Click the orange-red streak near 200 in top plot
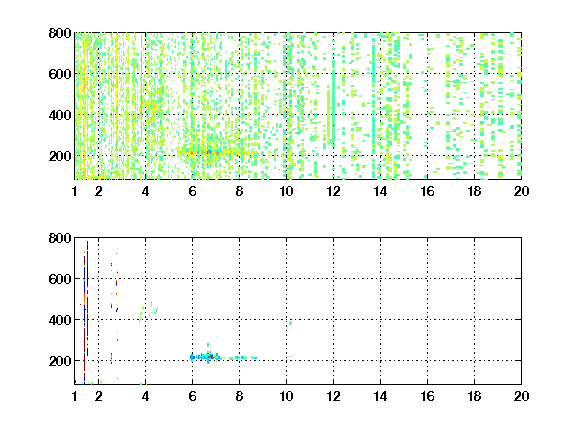Image resolution: width=576 pixels, height=432 pixels. pos(217,152)
